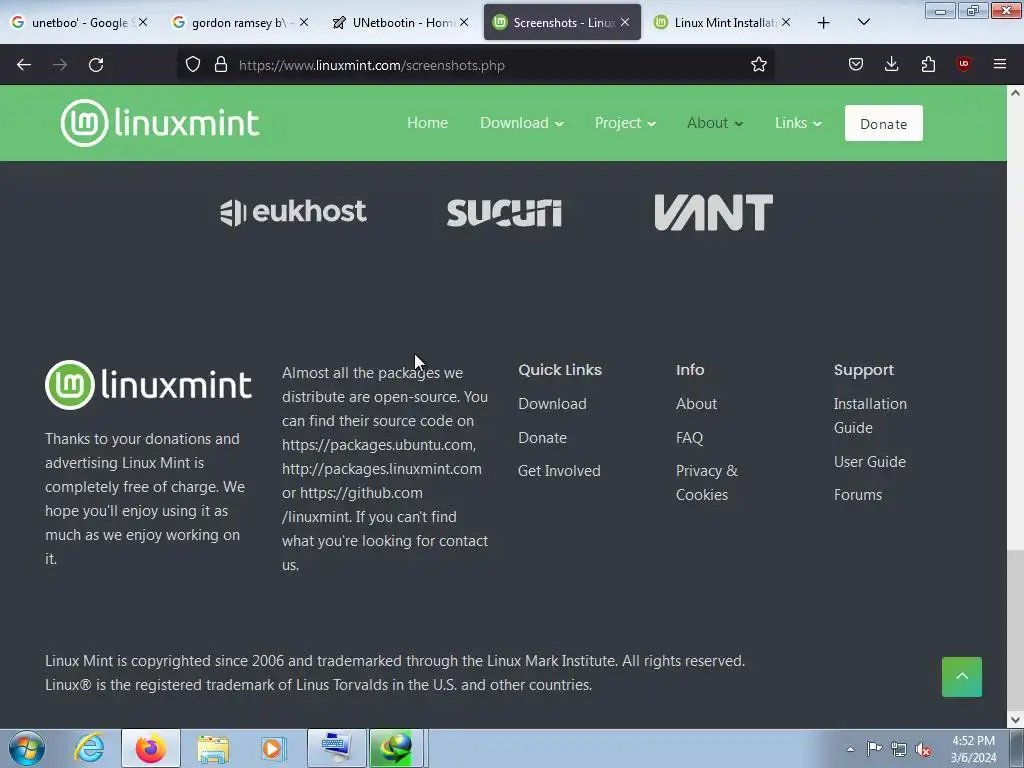Open the network tray icon

[x=899, y=749]
